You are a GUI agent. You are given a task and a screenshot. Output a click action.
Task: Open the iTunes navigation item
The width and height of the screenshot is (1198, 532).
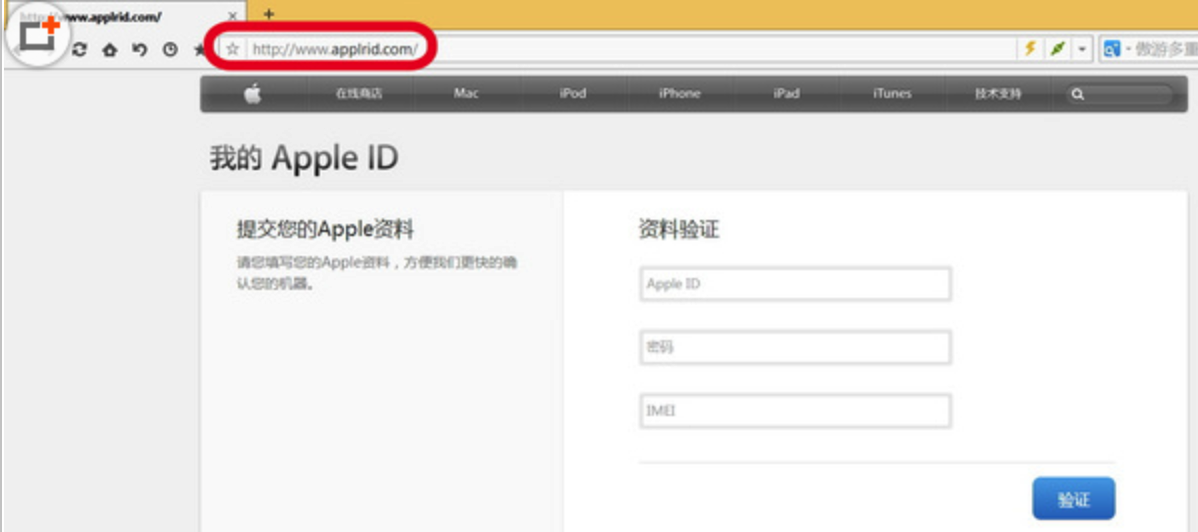[x=892, y=94]
